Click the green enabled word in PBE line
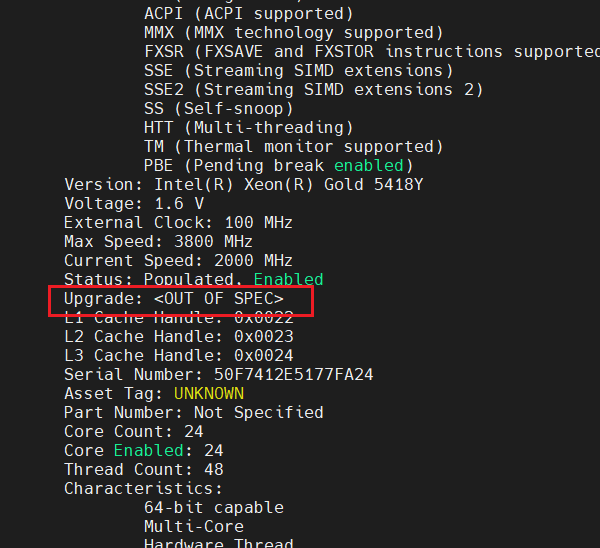Screen dimensions: 600x548 click(x=368, y=166)
